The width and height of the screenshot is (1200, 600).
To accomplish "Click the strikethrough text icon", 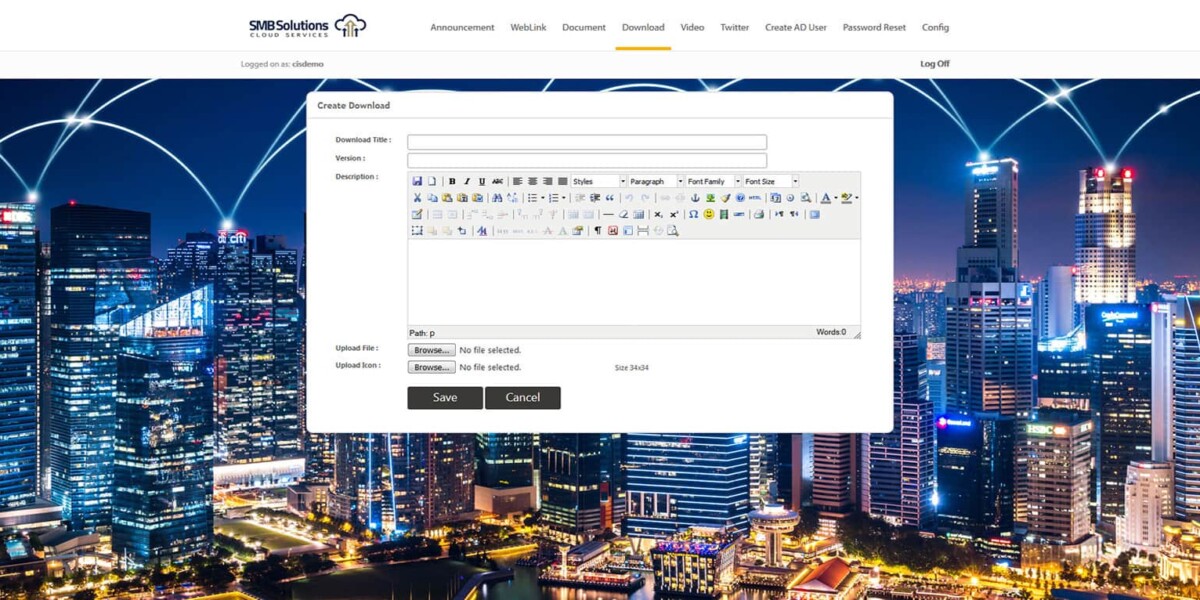I will click(x=495, y=181).
